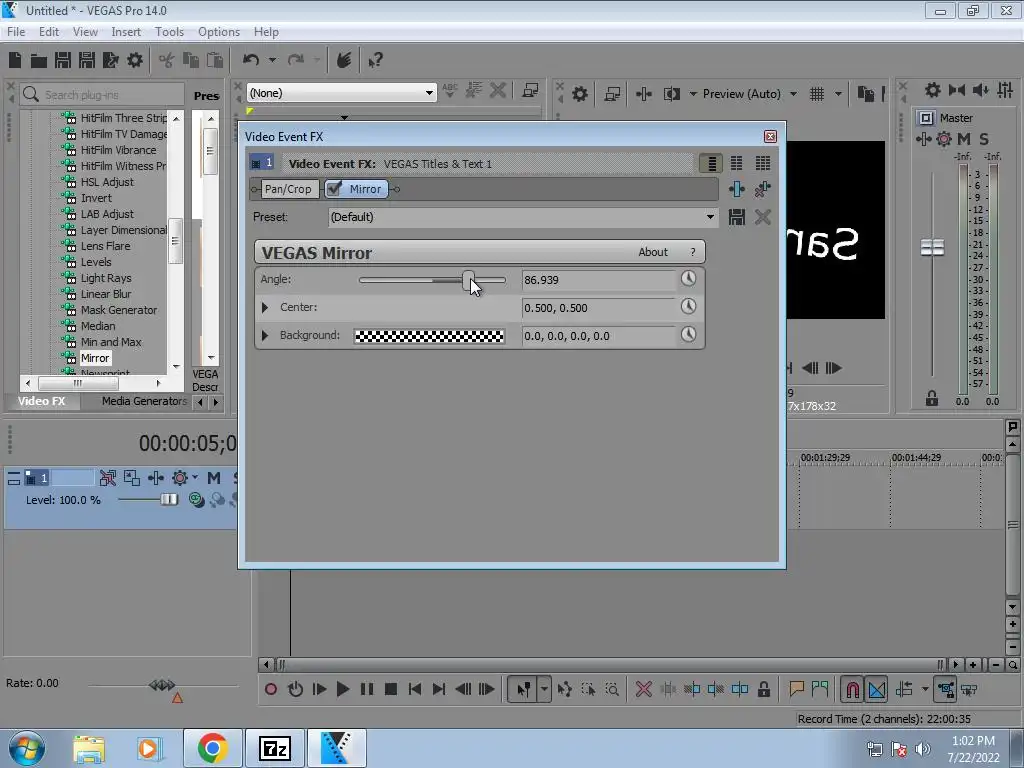The height and width of the screenshot is (768, 1024).
Task: Click the Pan/Crop button in FX chain
Action: click(288, 189)
